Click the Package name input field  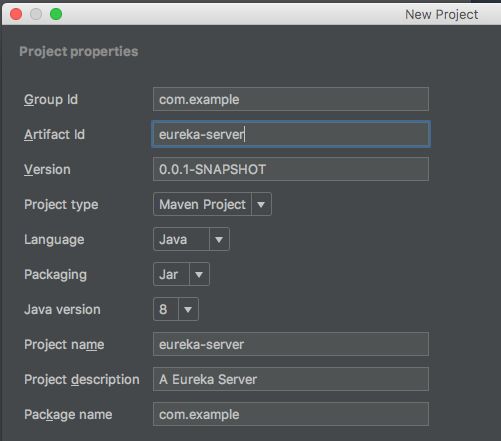pos(291,414)
